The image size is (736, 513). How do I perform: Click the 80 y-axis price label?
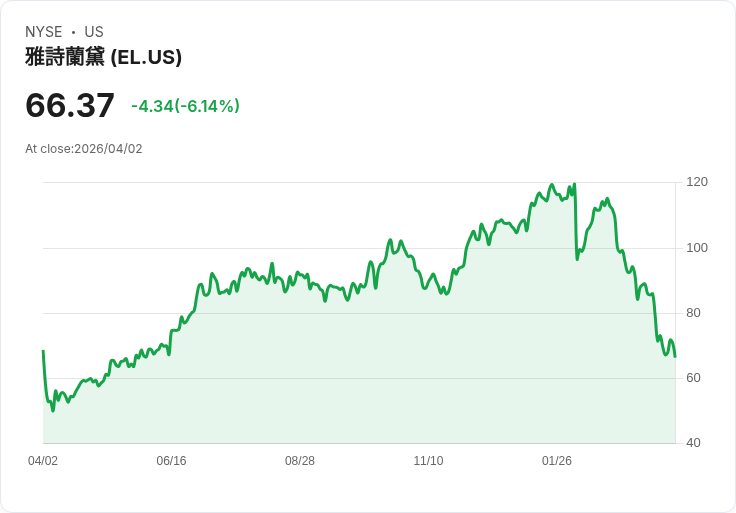(x=693, y=313)
